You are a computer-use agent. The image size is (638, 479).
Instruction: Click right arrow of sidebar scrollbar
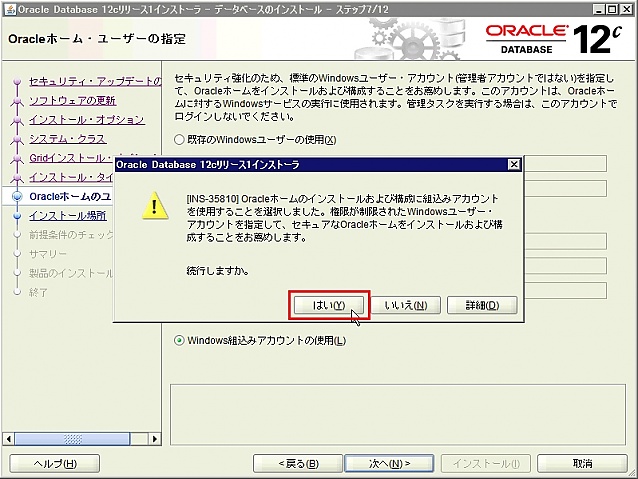(x=154, y=439)
